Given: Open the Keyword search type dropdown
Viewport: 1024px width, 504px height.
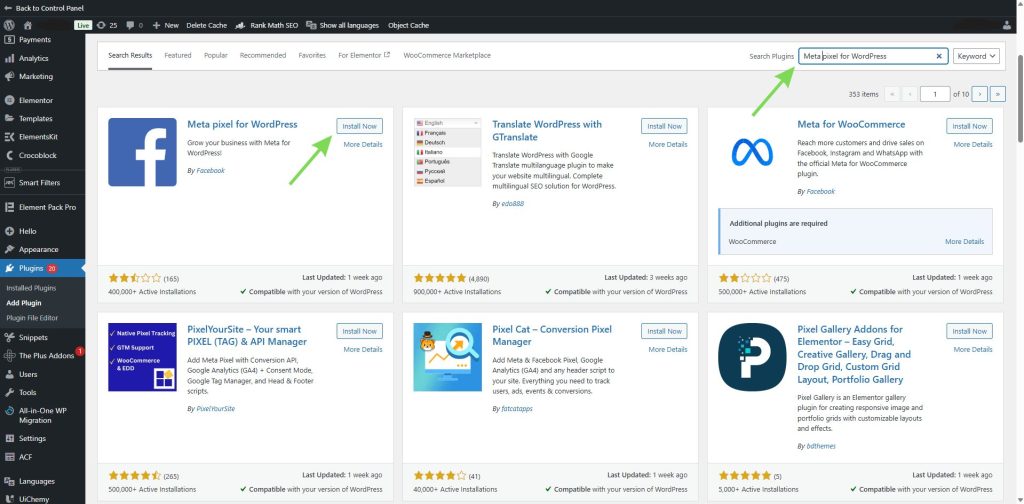Looking at the screenshot, I should pos(976,56).
